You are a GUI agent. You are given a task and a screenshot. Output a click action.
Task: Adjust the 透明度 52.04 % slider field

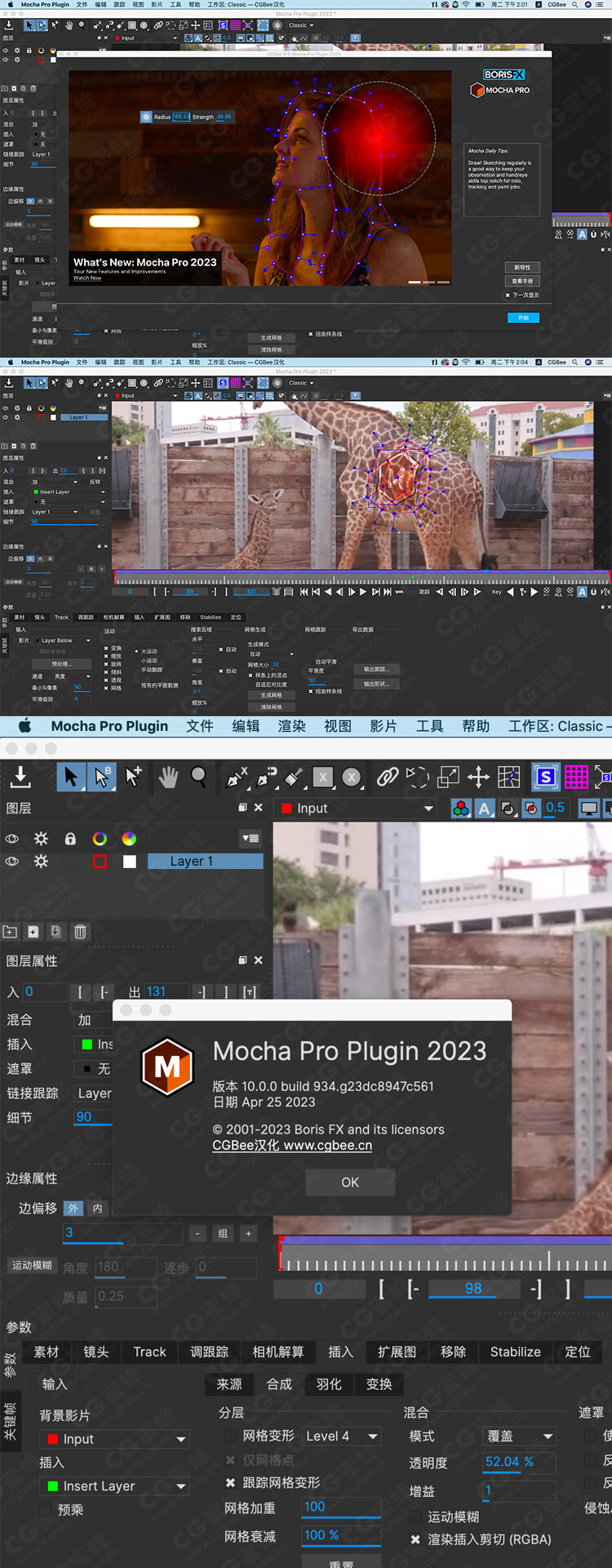(x=519, y=1462)
